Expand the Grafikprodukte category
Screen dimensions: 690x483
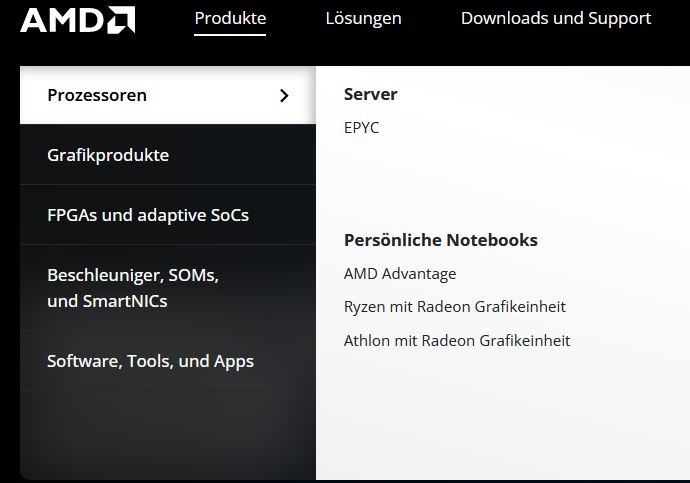point(168,155)
